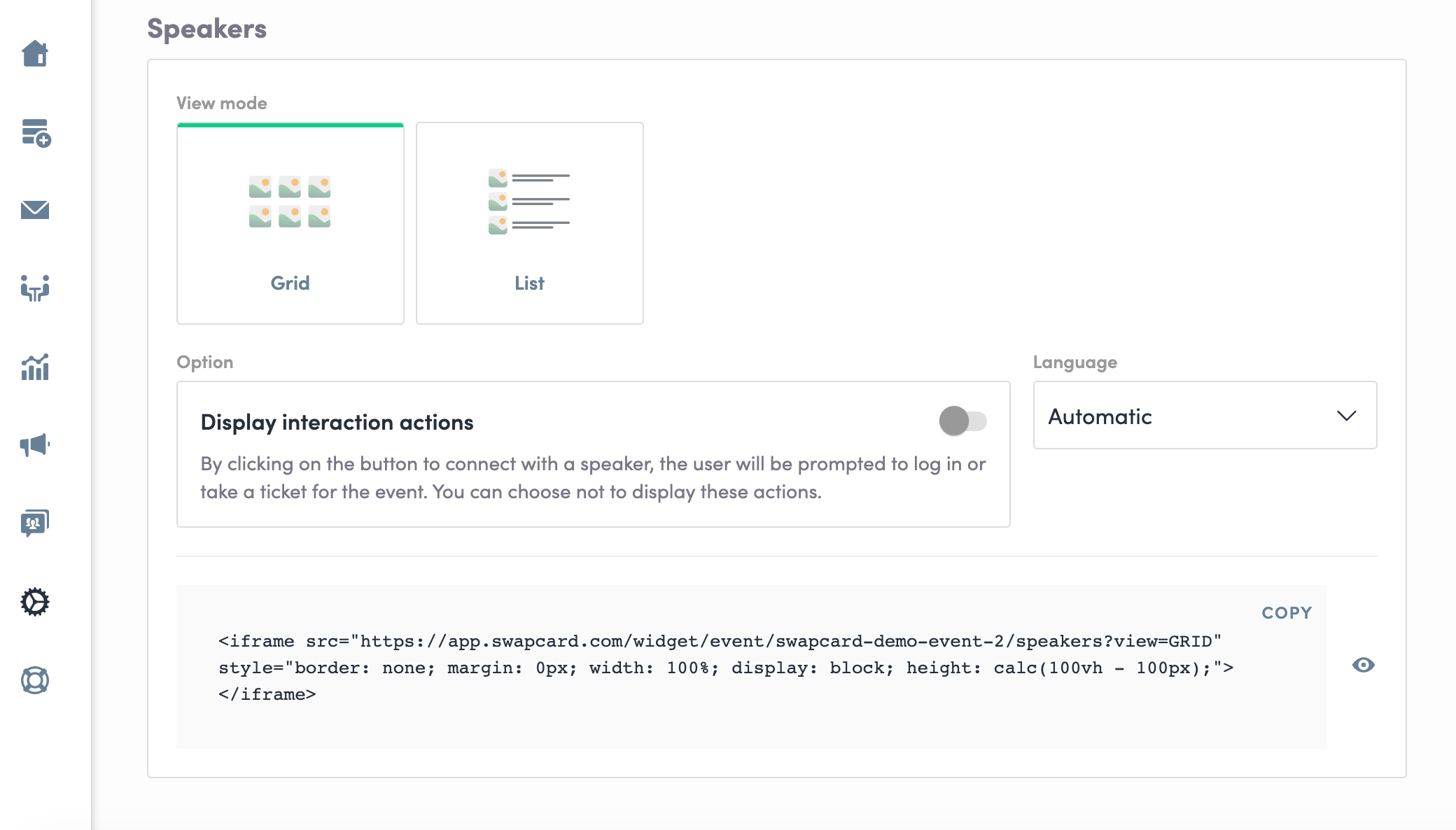
Task: Open the settings gear icon
Action: (35, 602)
